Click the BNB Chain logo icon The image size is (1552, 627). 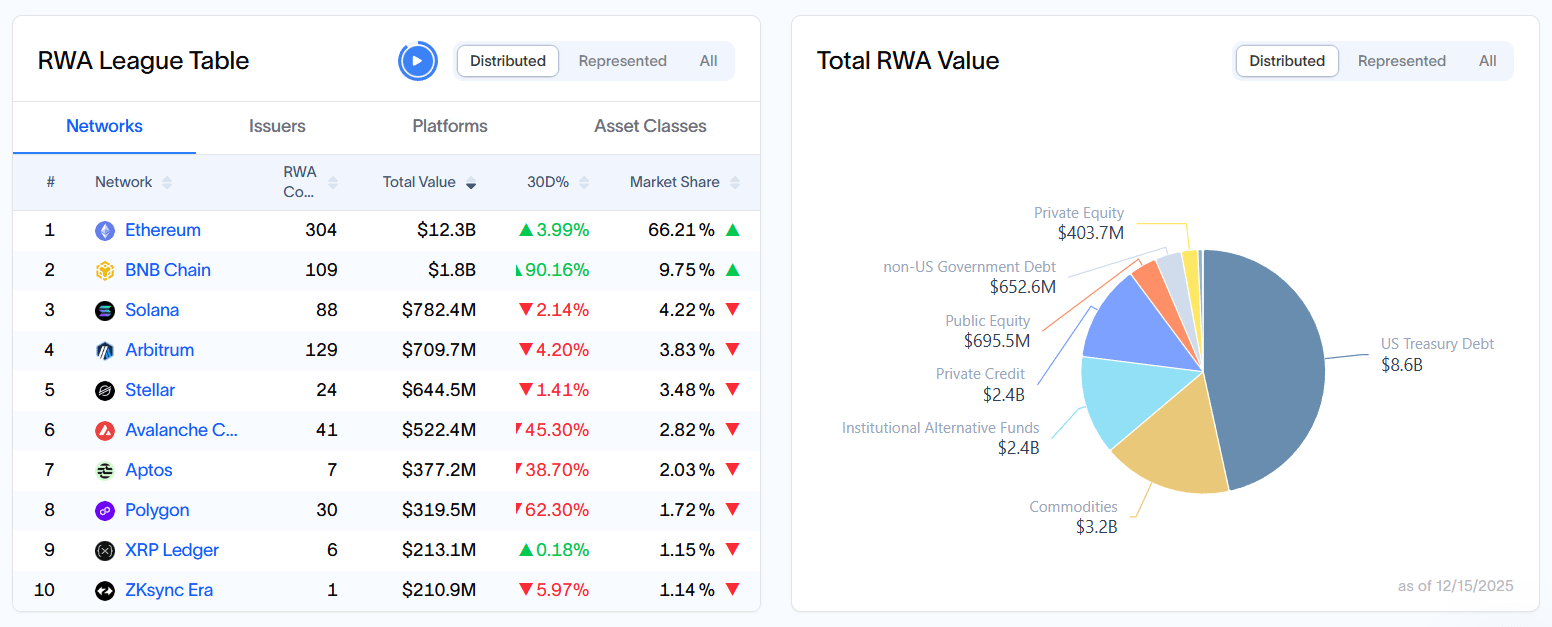point(105,271)
